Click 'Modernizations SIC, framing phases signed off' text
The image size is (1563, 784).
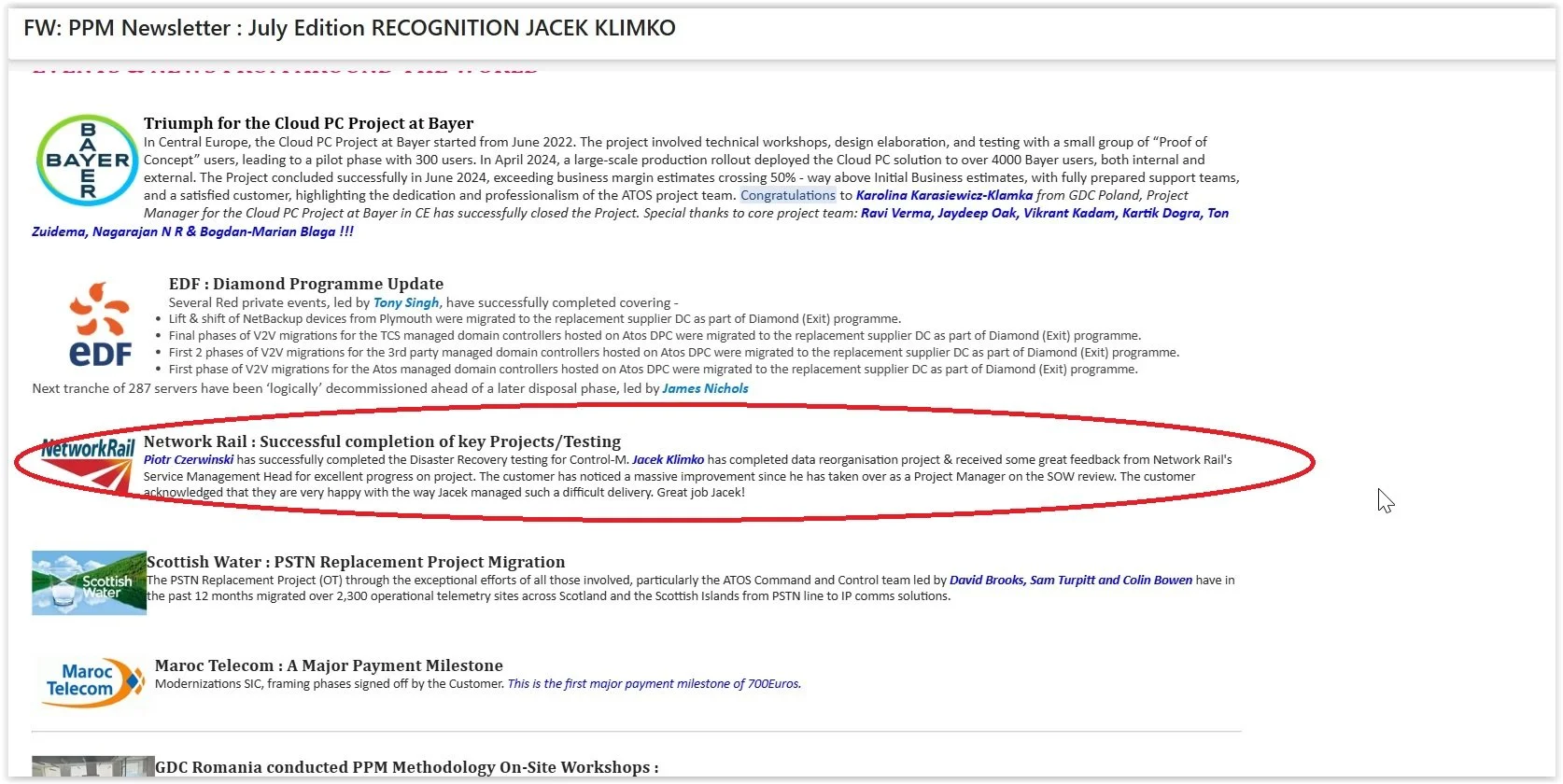(x=330, y=683)
